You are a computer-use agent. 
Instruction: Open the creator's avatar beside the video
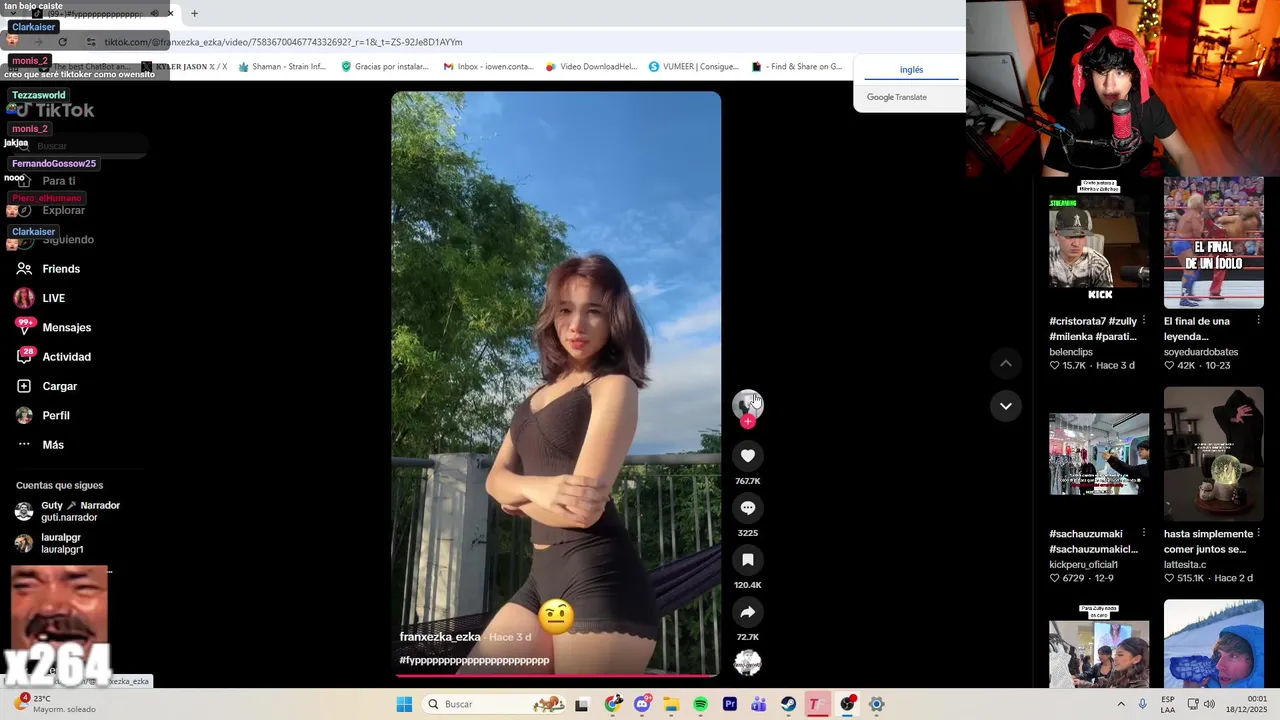747,404
